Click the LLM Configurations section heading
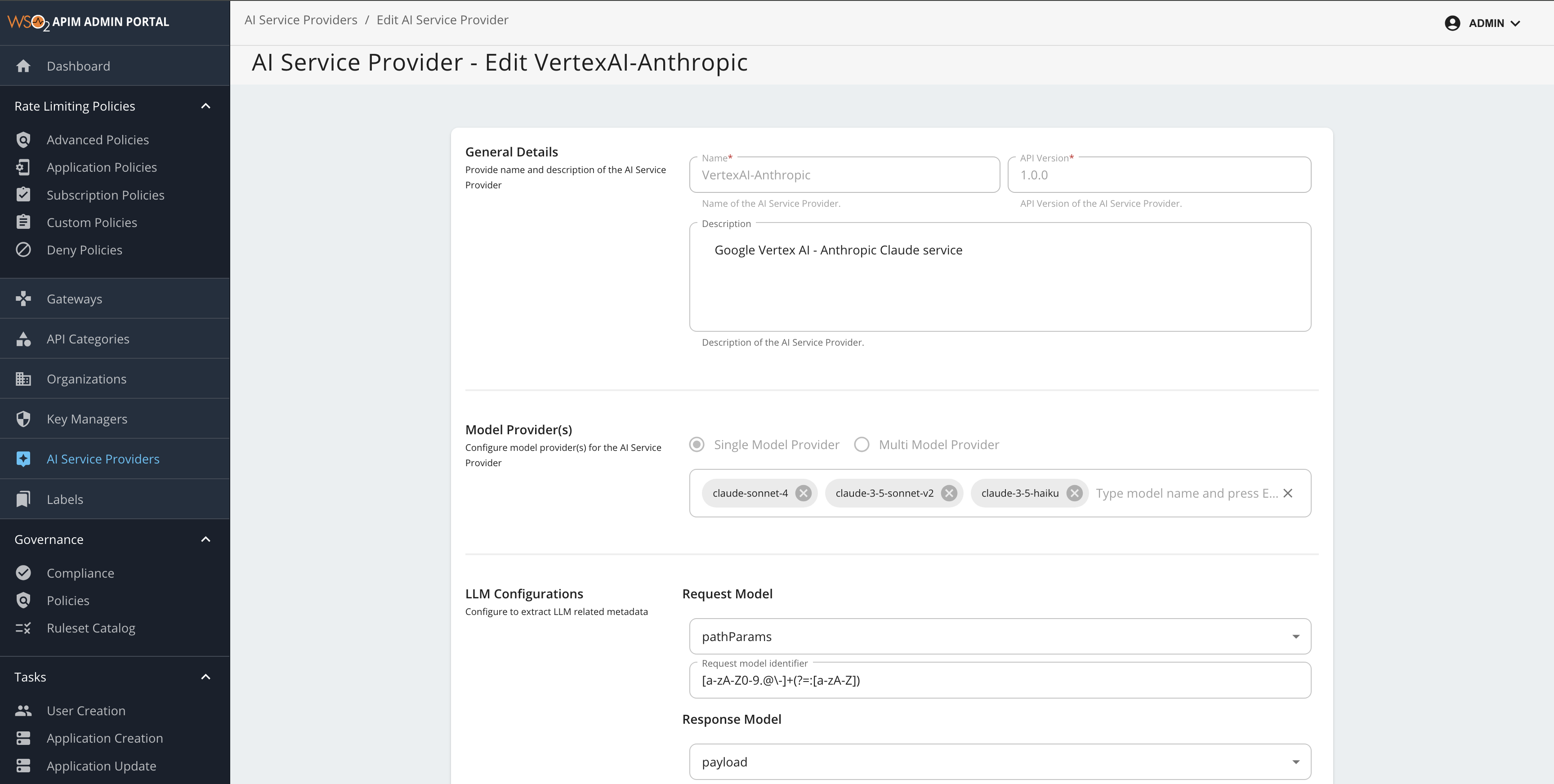1554x784 pixels. point(524,593)
